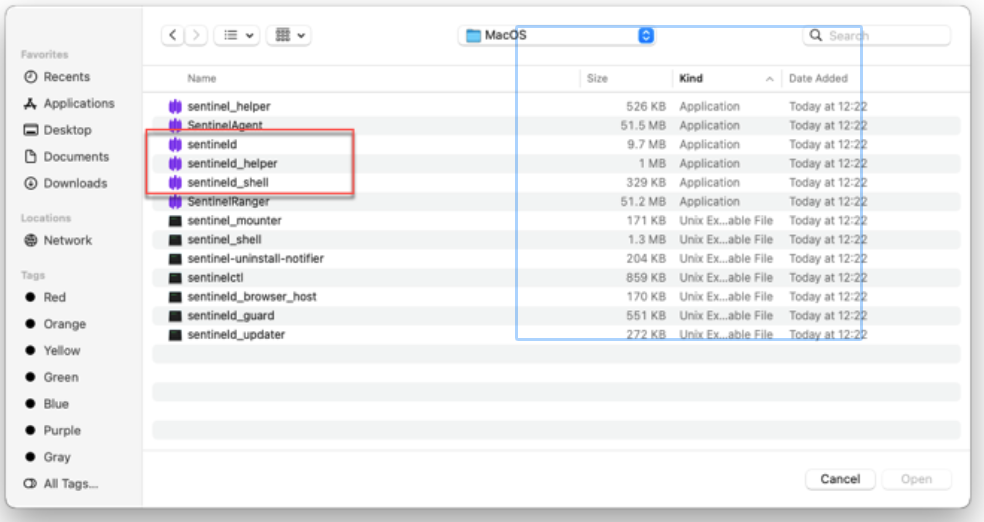Click the black icon beside sentineld_updater
Viewport: 984px width, 522px height.
pos(175,335)
